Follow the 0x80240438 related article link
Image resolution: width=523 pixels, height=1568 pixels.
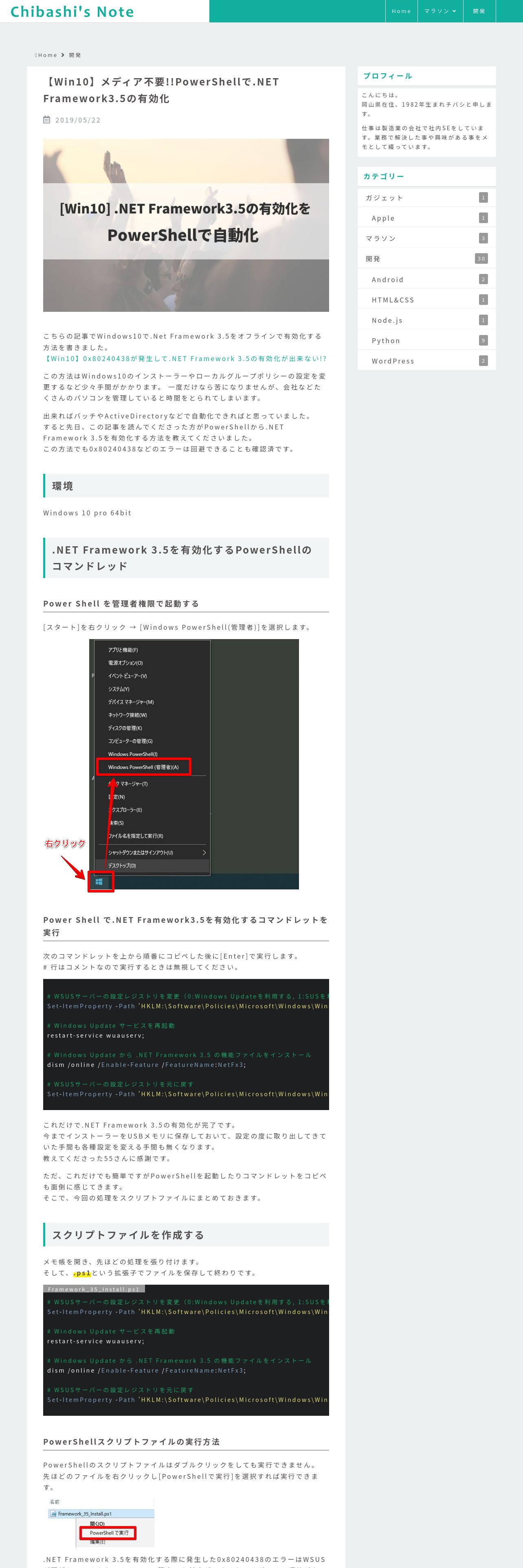pos(185,359)
